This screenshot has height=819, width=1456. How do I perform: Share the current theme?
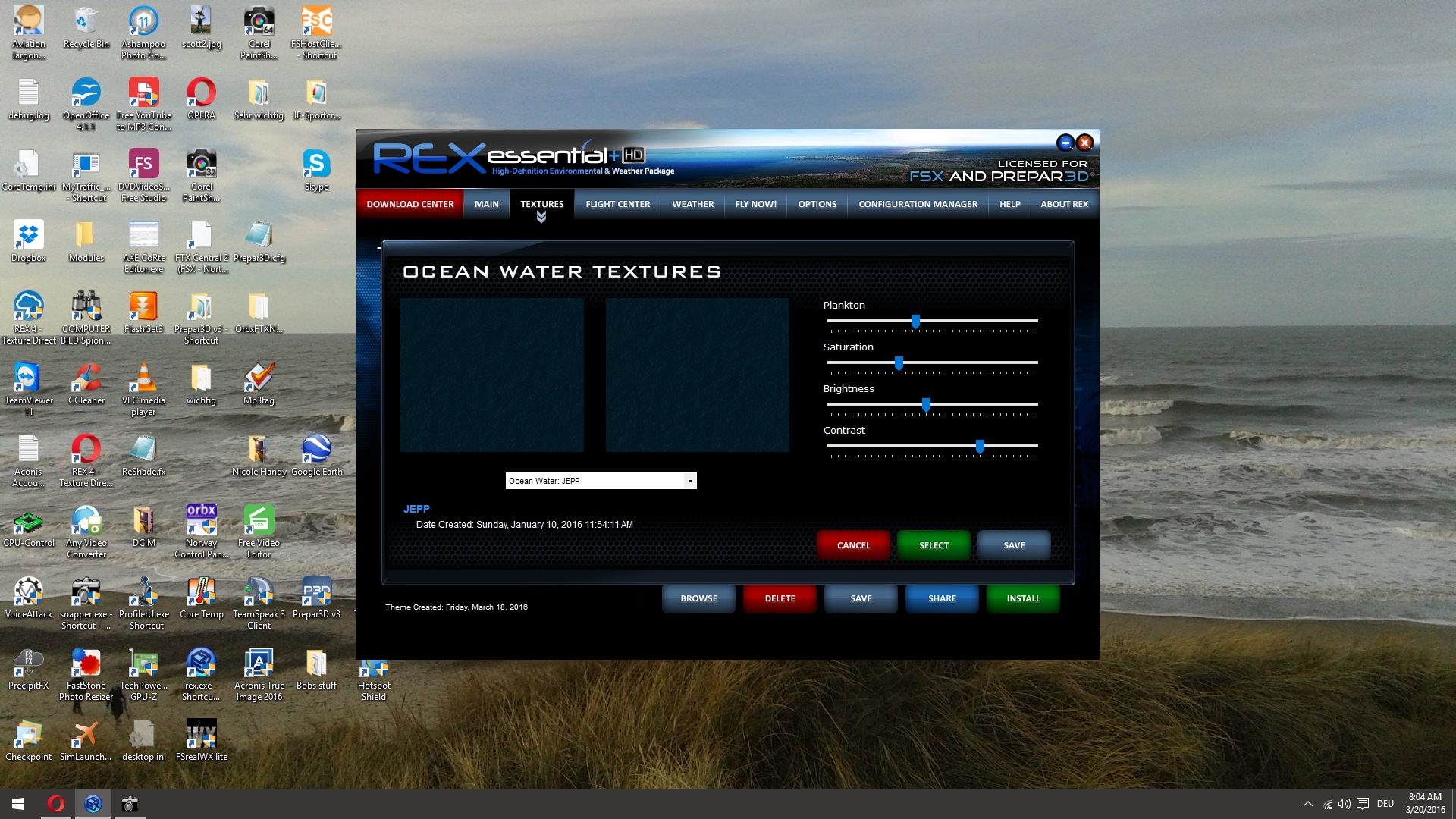click(x=943, y=598)
